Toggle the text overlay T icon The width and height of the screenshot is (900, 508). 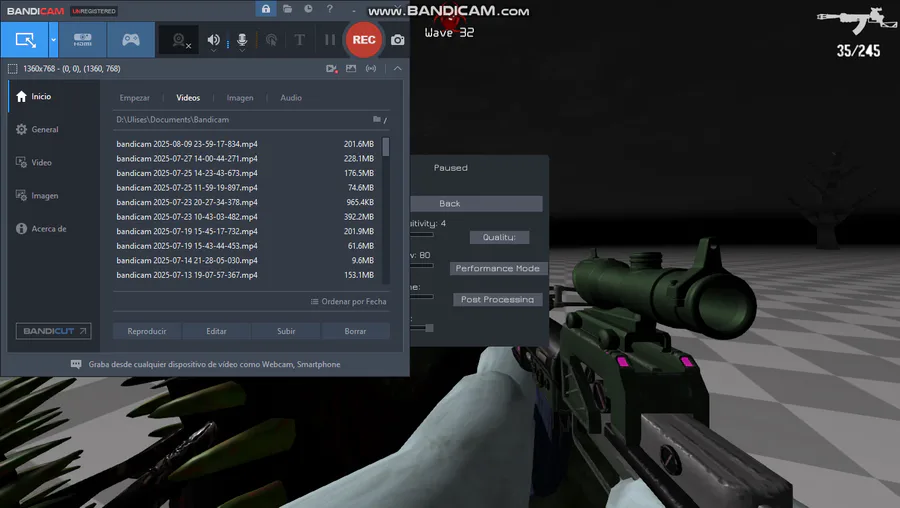point(300,40)
